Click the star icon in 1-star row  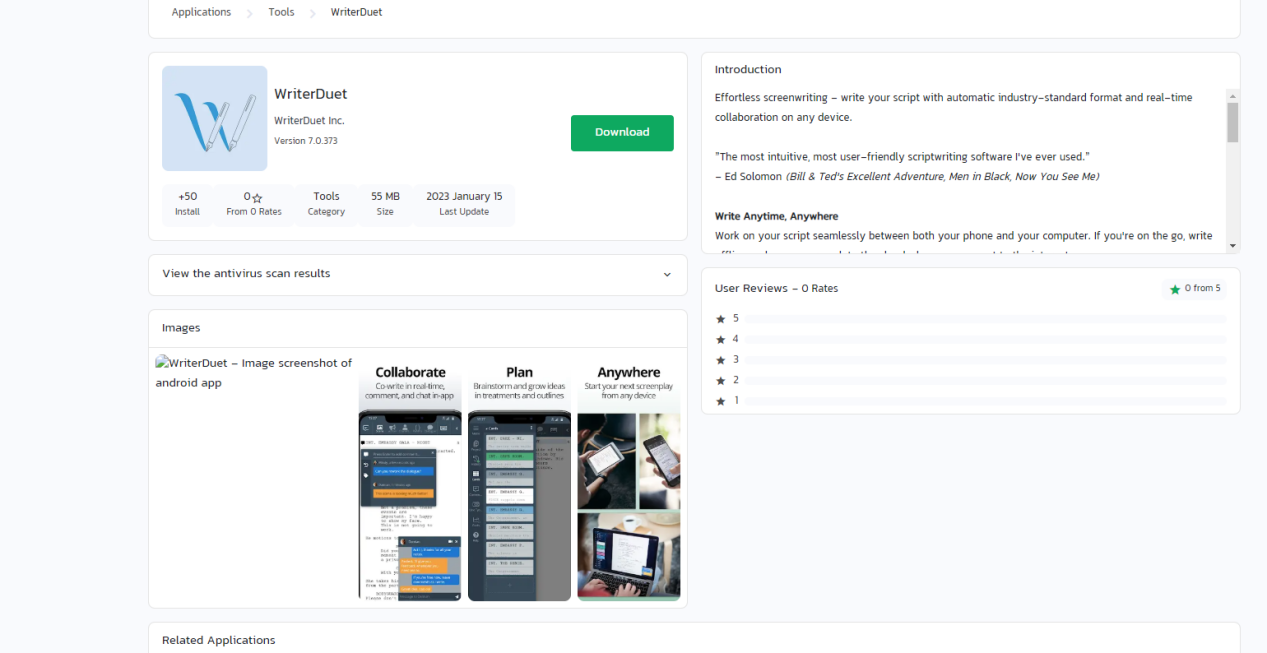click(720, 401)
